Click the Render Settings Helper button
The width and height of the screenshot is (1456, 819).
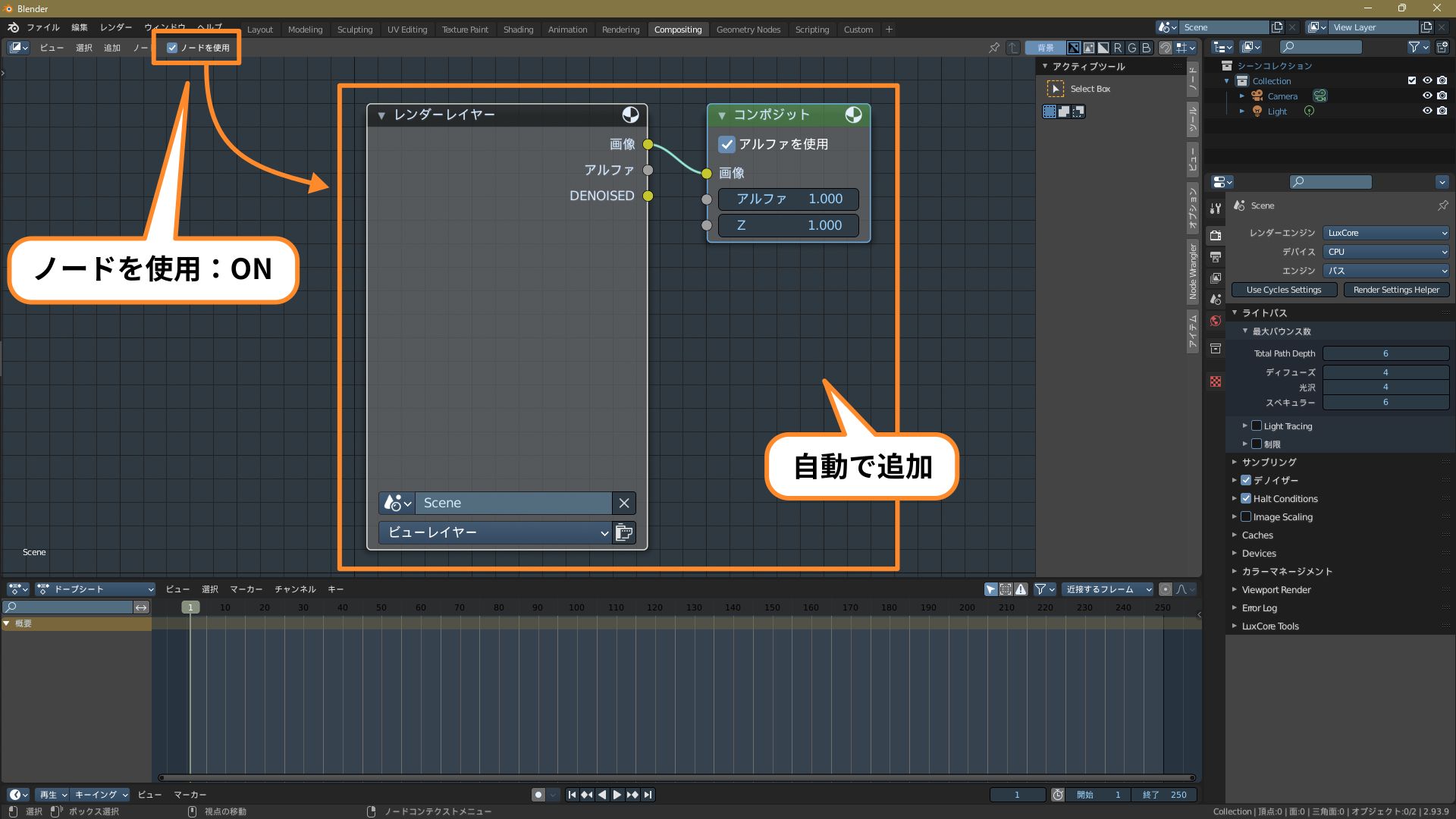click(1396, 290)
